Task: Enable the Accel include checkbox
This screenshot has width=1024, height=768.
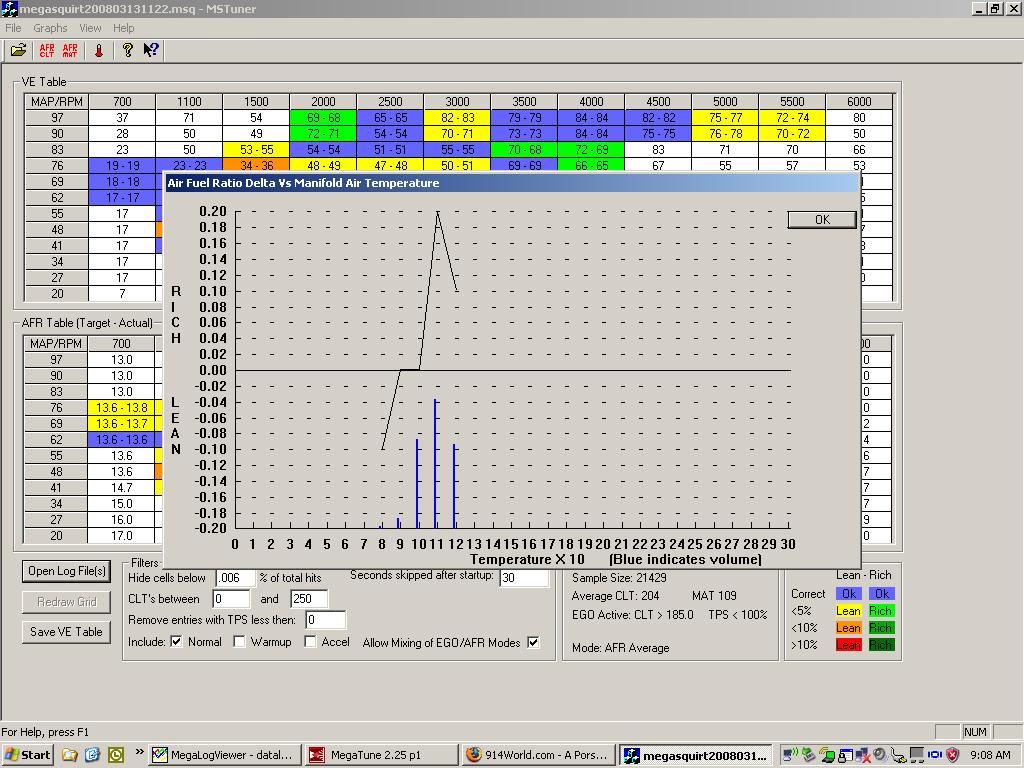Action: point(310,642)
